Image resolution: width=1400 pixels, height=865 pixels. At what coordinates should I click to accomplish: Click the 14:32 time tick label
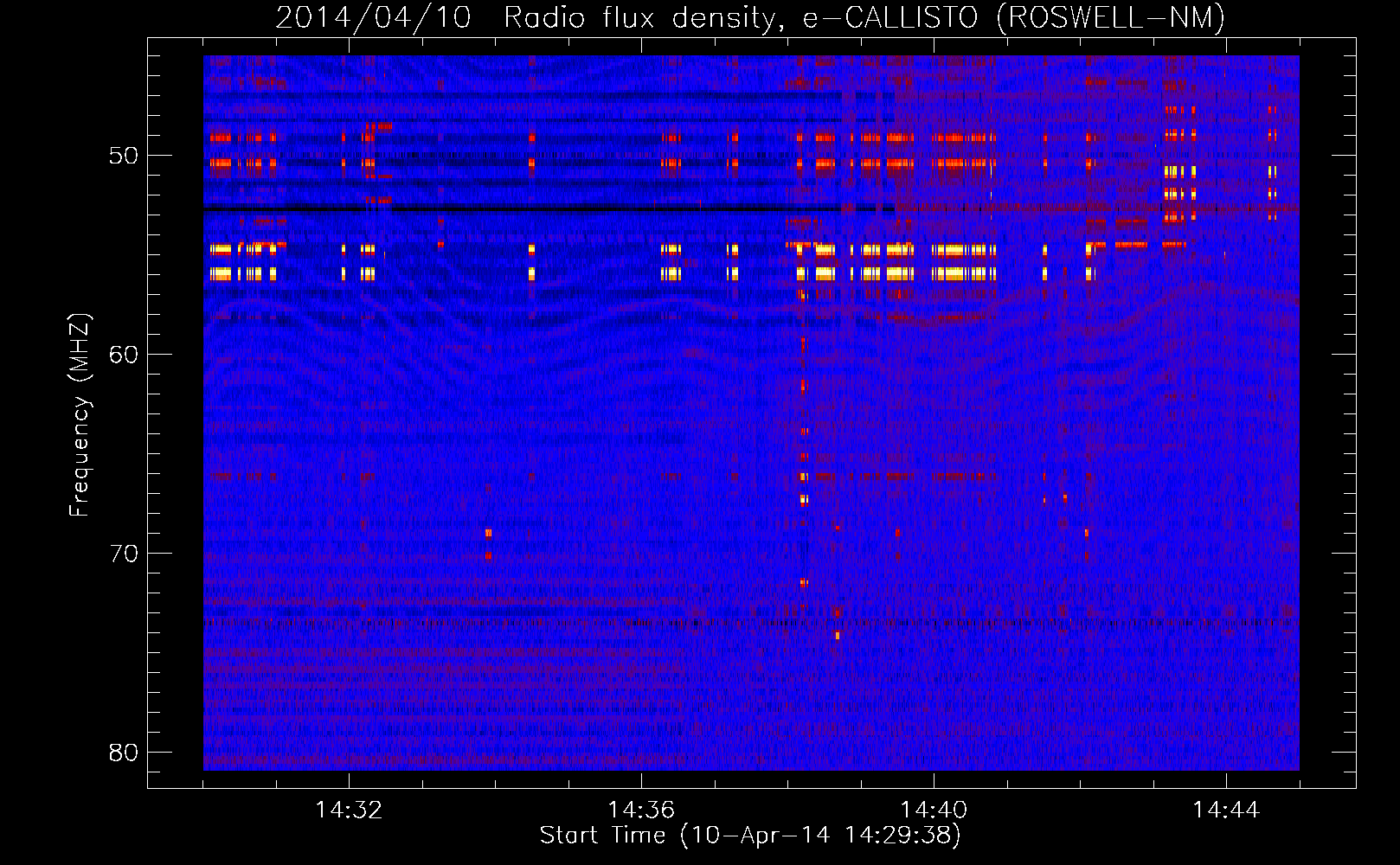[349, 810]
